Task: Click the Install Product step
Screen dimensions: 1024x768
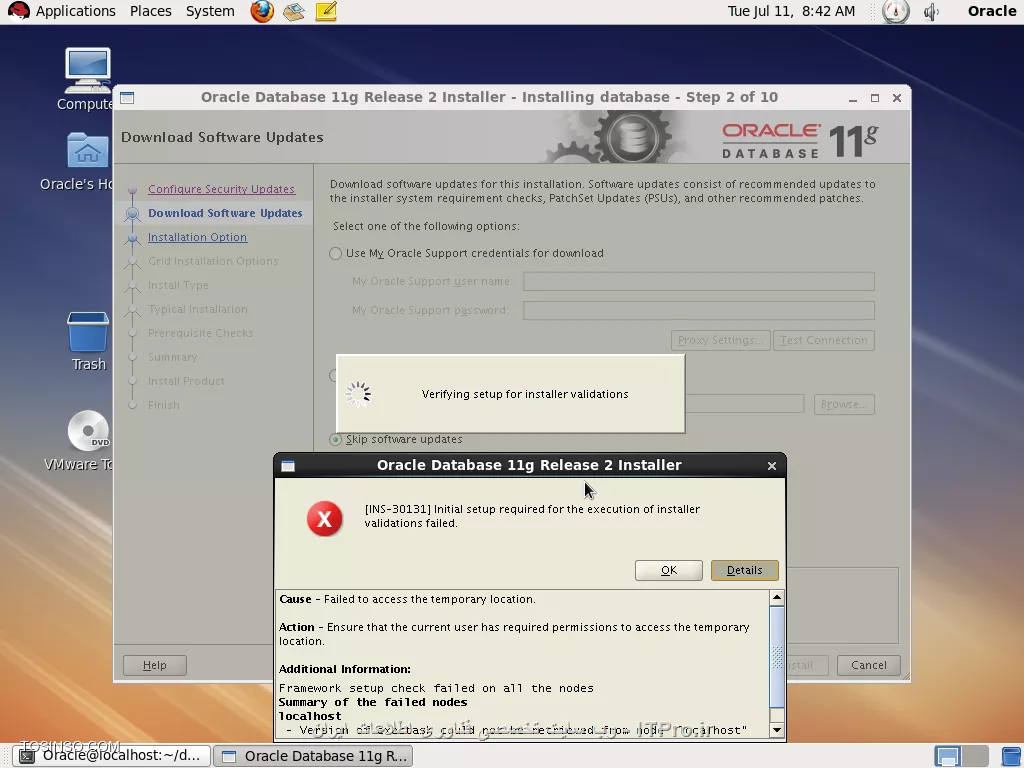Action: (186, 381)
